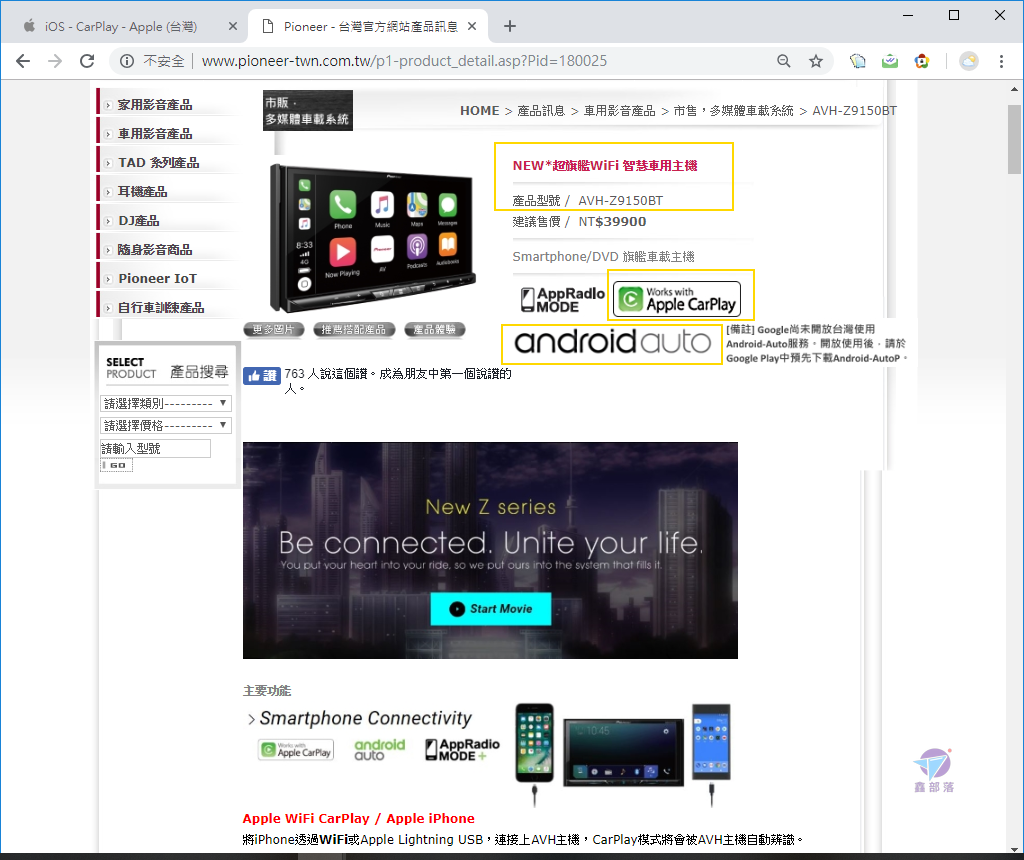Click small android auto logo under Smartphone Connectivity
Viewport: 1024px width, 860px height.
[x=379, y=750]
